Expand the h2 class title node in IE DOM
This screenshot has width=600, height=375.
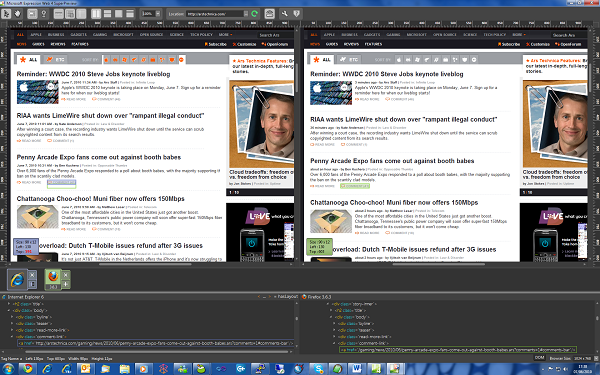point(9,304)
